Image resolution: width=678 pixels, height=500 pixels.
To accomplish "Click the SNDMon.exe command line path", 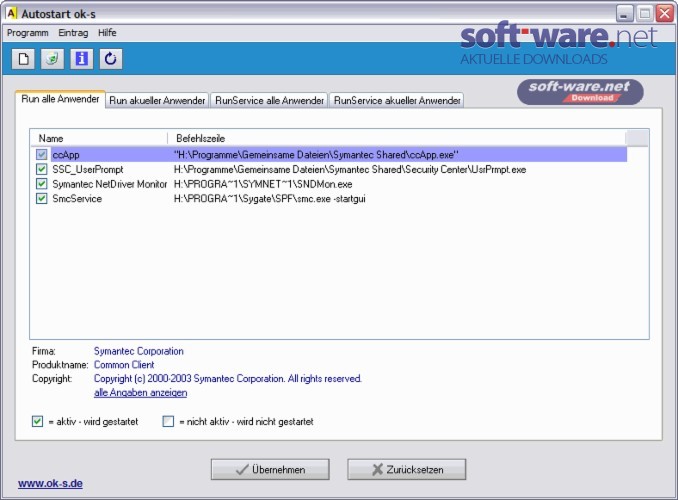I will [x=263, y=184].
